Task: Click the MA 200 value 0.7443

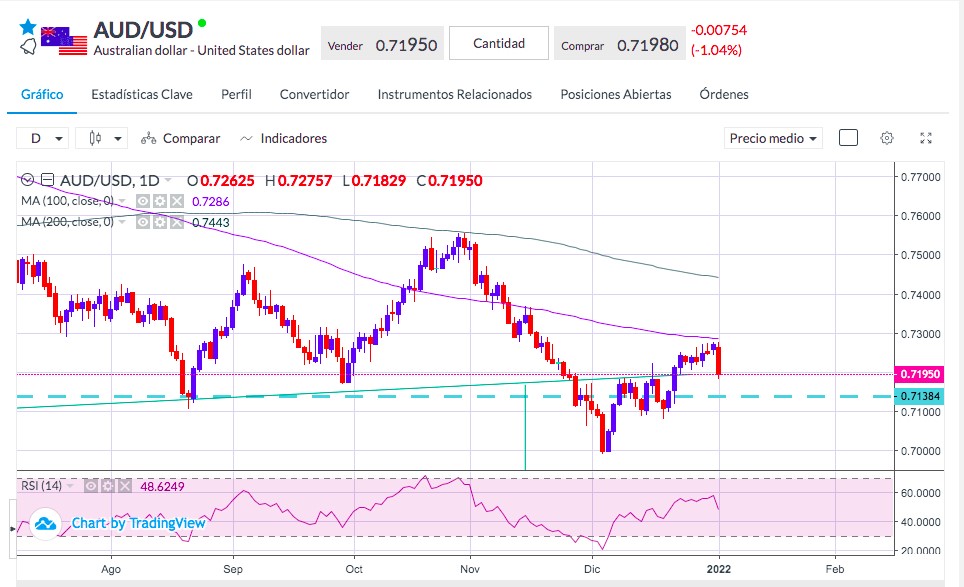Action: coord(210,223)
